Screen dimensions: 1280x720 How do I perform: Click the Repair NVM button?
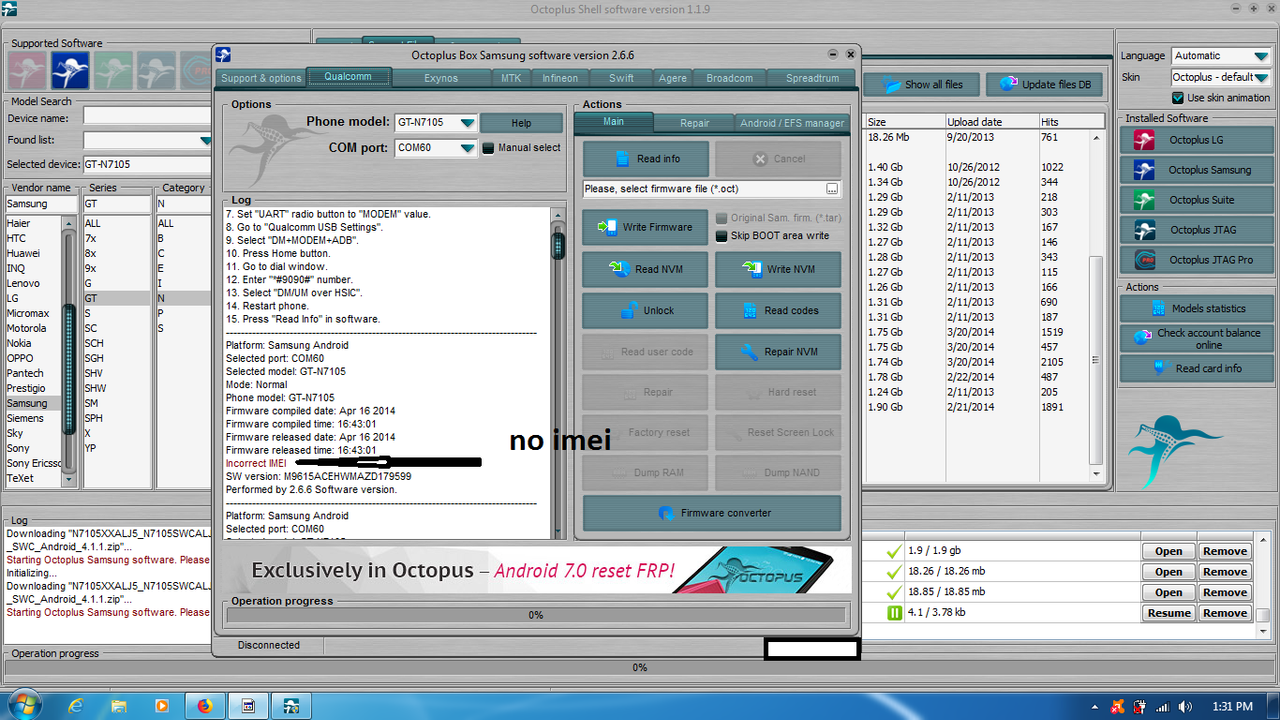pyautogui.click(x=778, y=352)
